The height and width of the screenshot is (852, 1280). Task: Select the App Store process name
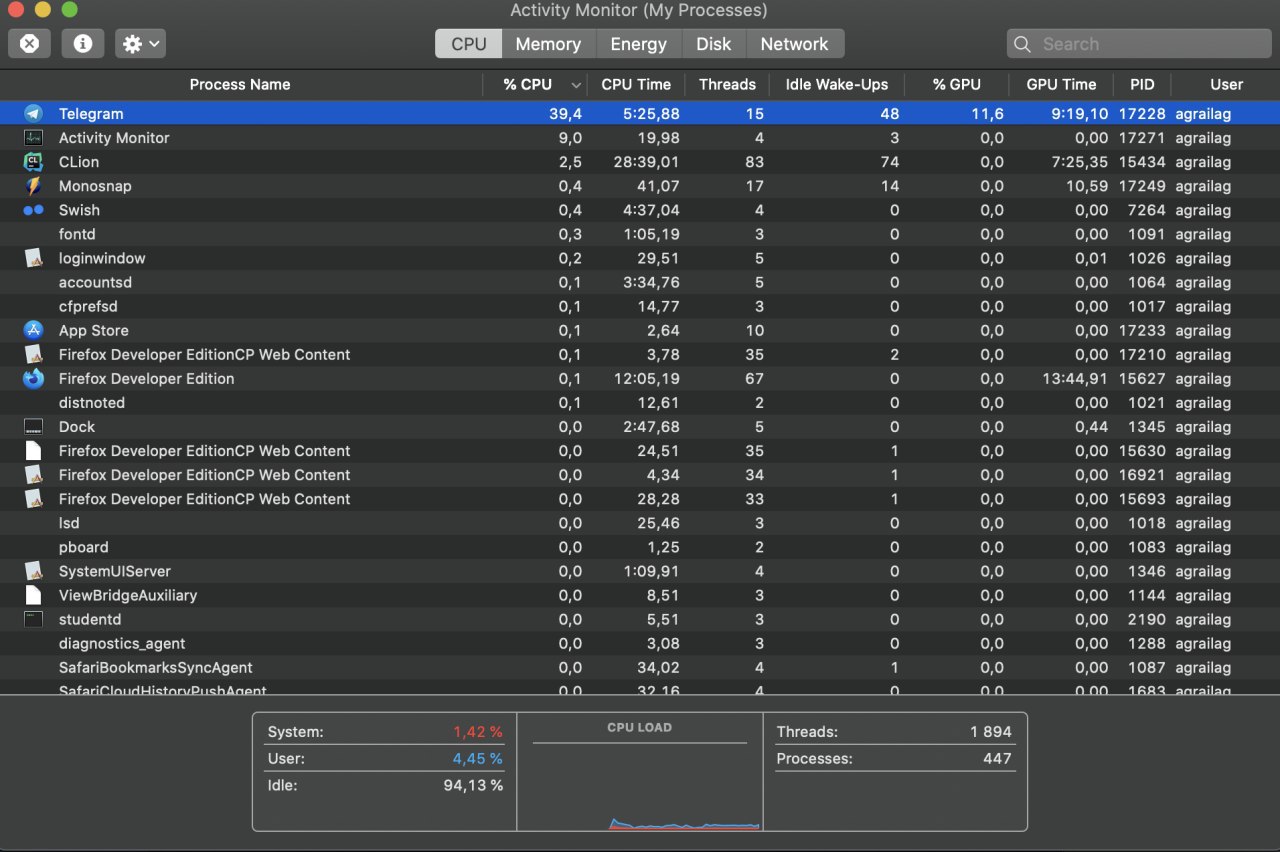coord(94,330)
